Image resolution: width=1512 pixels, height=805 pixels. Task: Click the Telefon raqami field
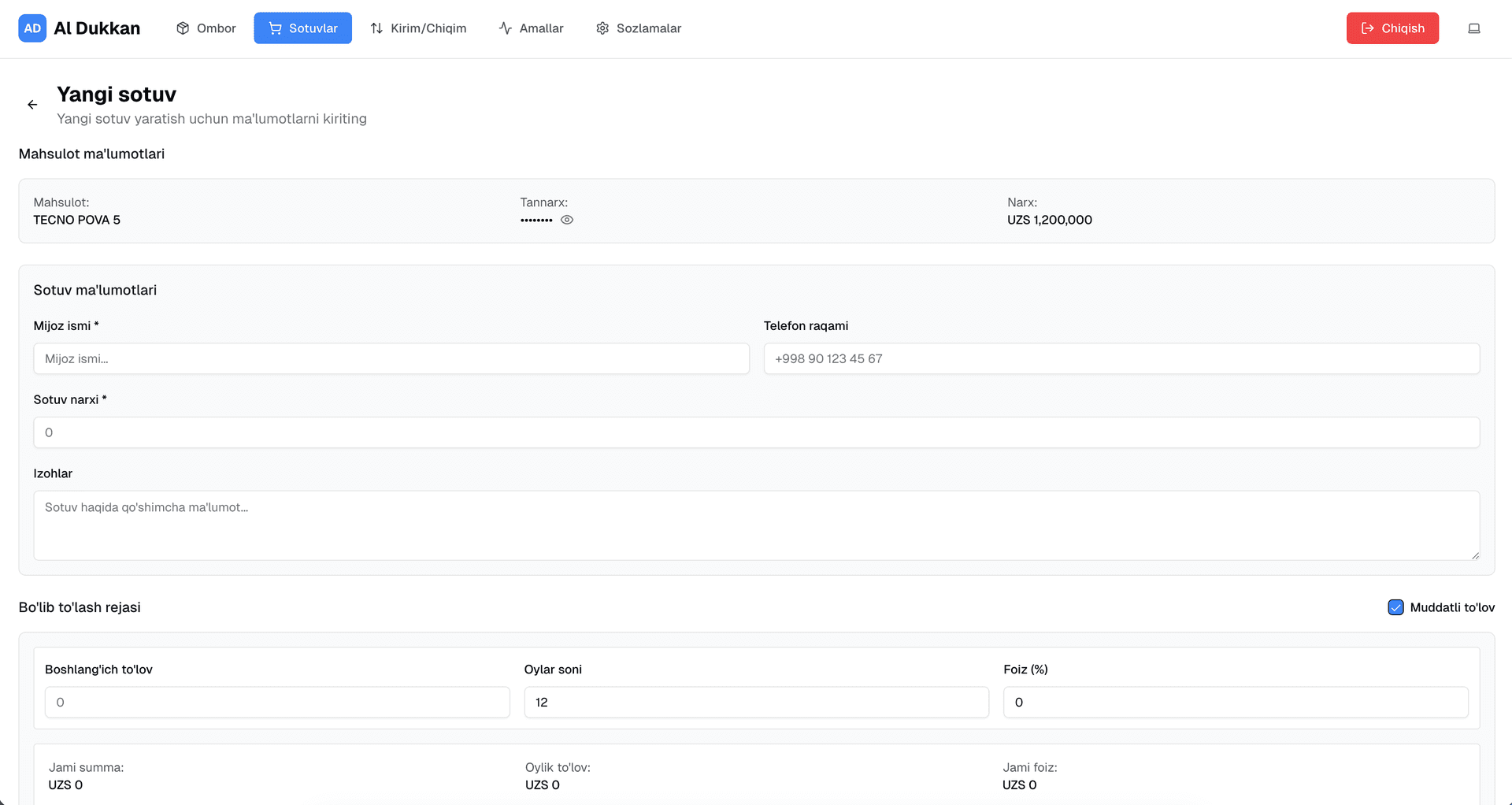pyautogui.click(x=1121, y=358)
